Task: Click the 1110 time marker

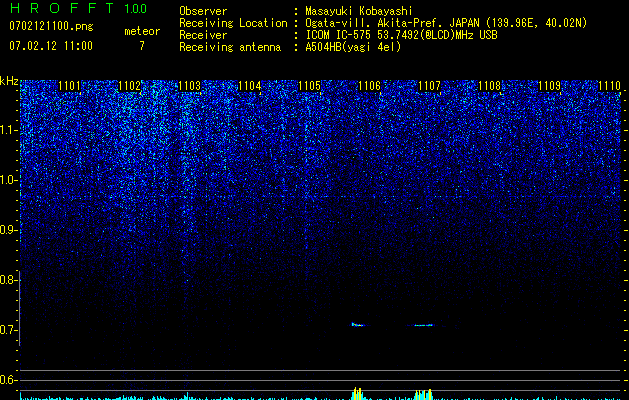Action: click(609, 86)
